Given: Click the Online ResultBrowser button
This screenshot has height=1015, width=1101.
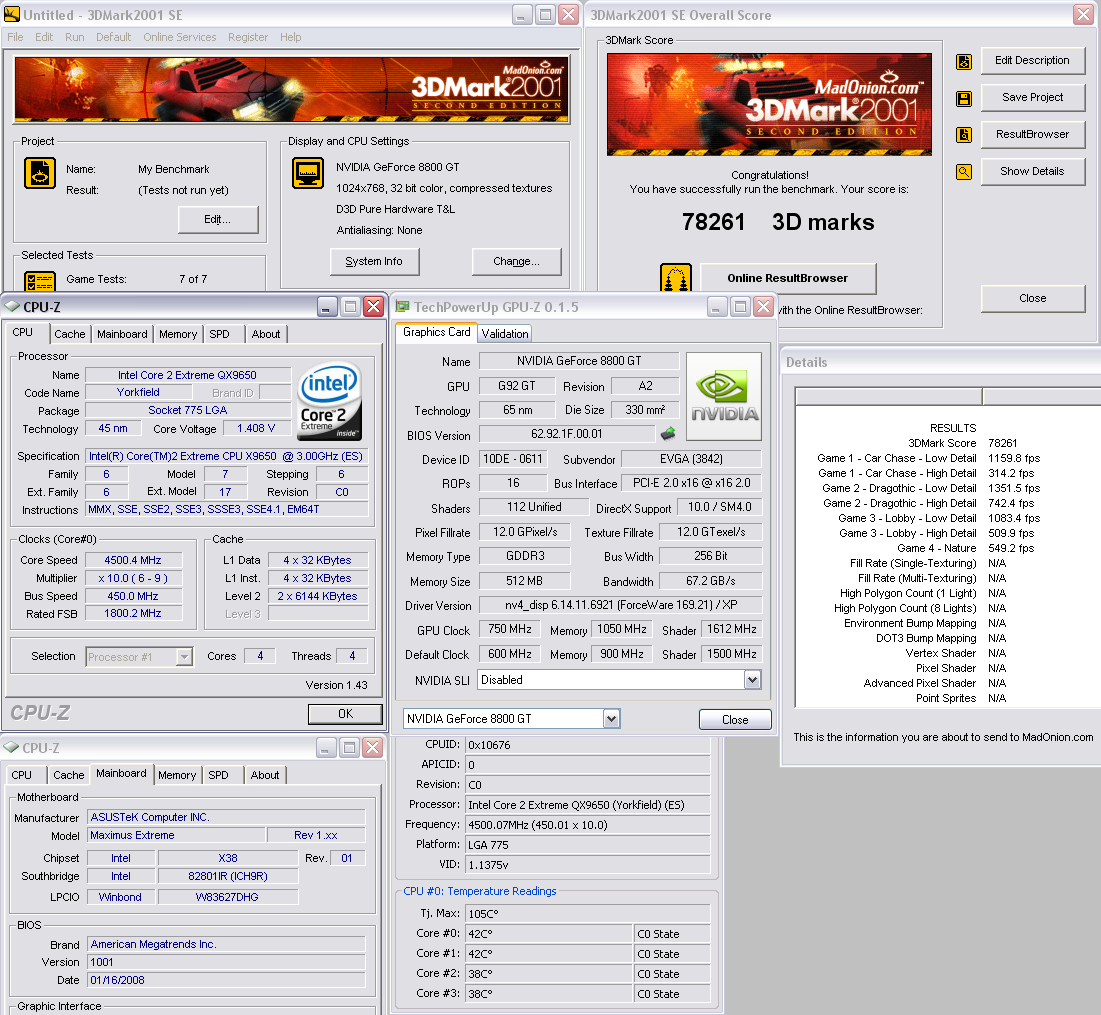Looking at the screenshot, I should click(x=788, y=278).
